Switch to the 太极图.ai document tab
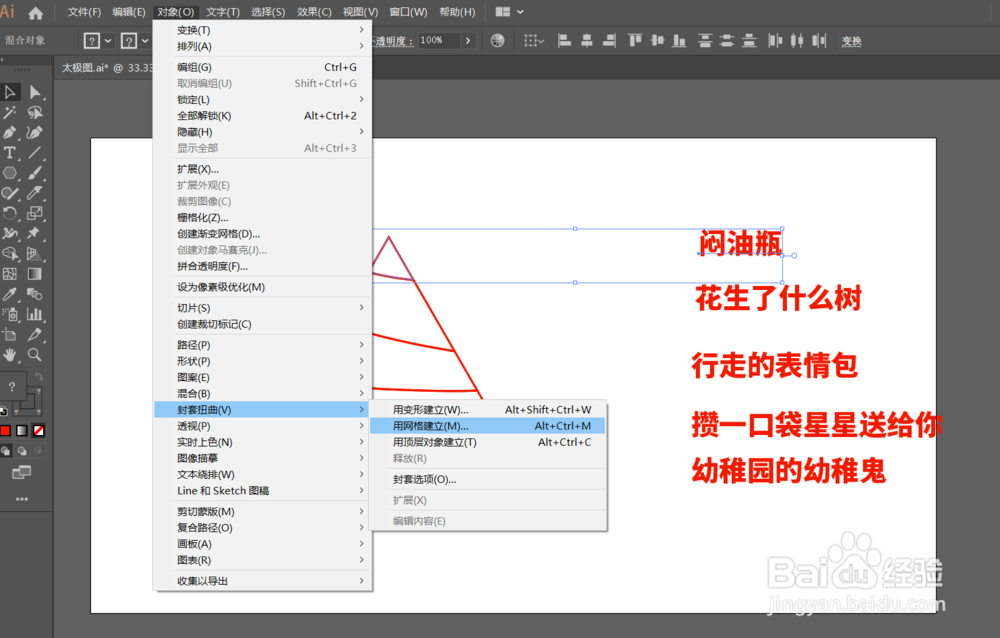1000x638 pixels. pos(105,68)
